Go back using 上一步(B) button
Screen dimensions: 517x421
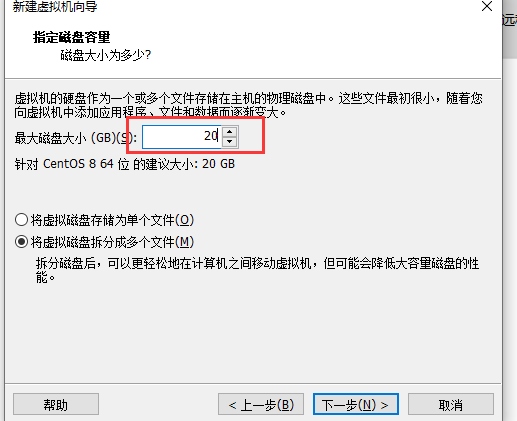pos(261,404)
